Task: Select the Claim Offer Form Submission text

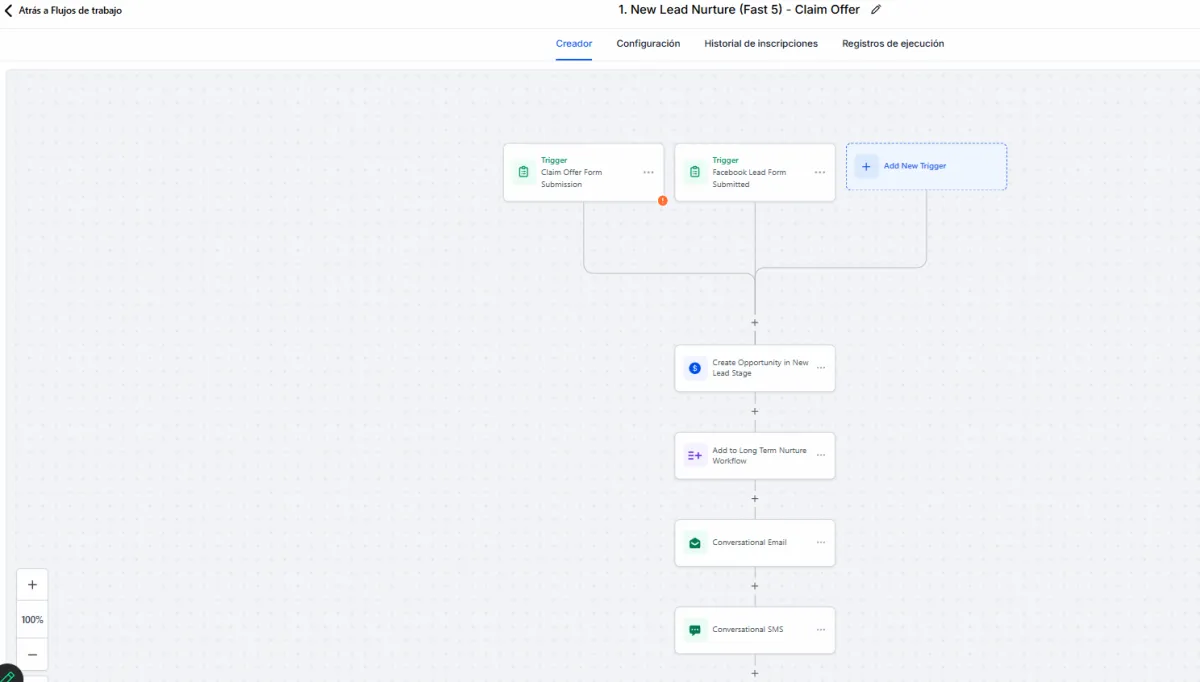Action: click(572, 178)
